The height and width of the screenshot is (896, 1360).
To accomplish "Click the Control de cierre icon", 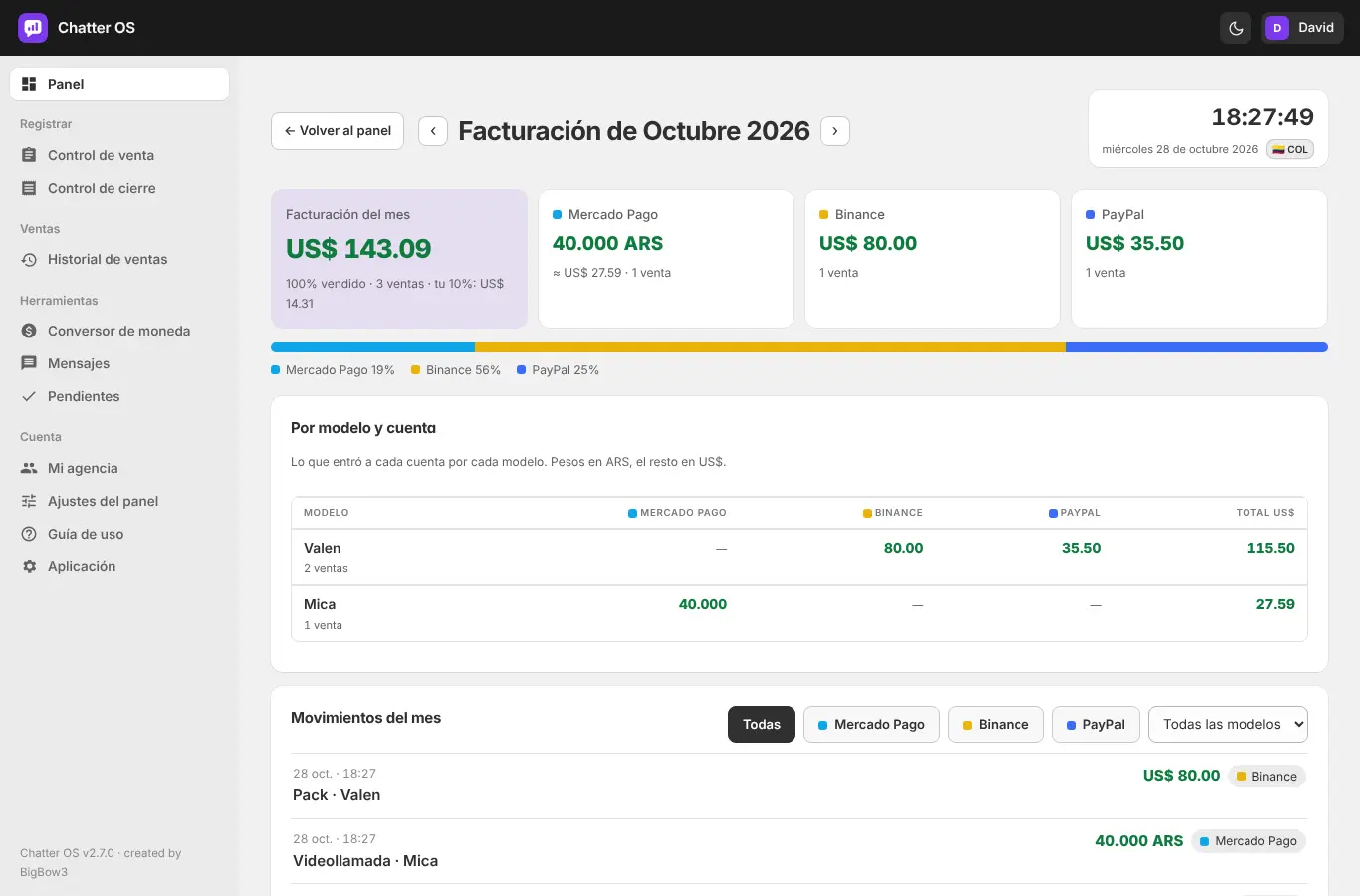I will pos(29,188).
